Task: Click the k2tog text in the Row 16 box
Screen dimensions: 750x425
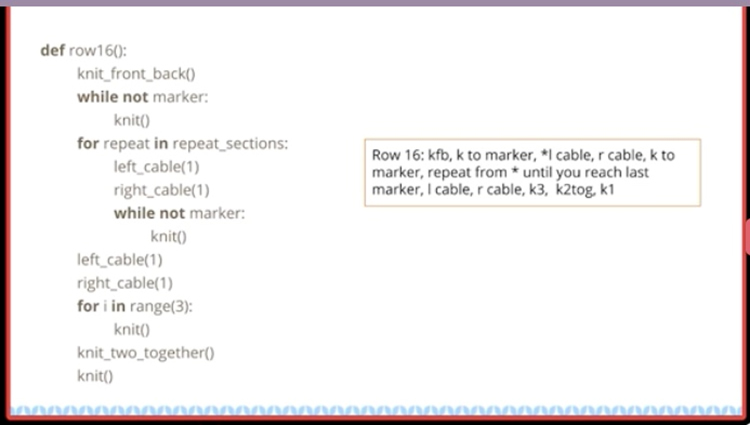Action: coord(575,190)
